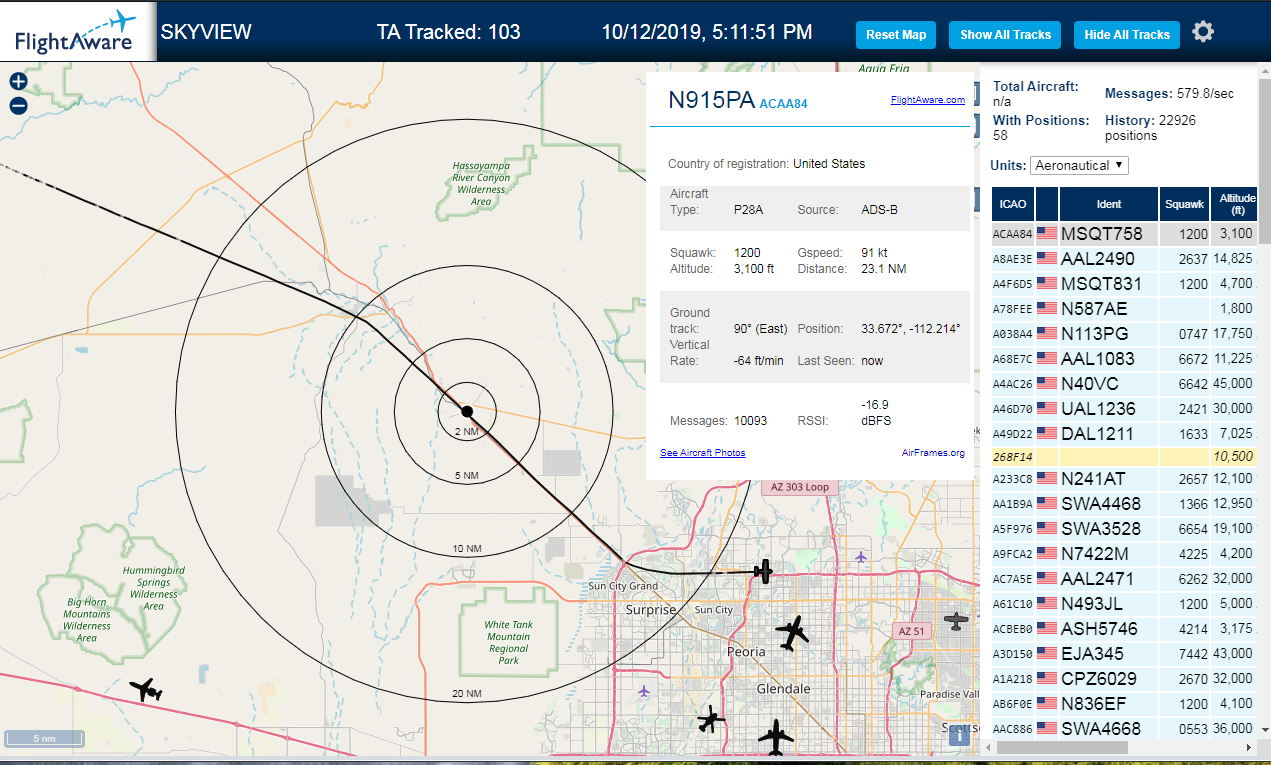Click the N915PA heading in the info panel

[711, 99]
